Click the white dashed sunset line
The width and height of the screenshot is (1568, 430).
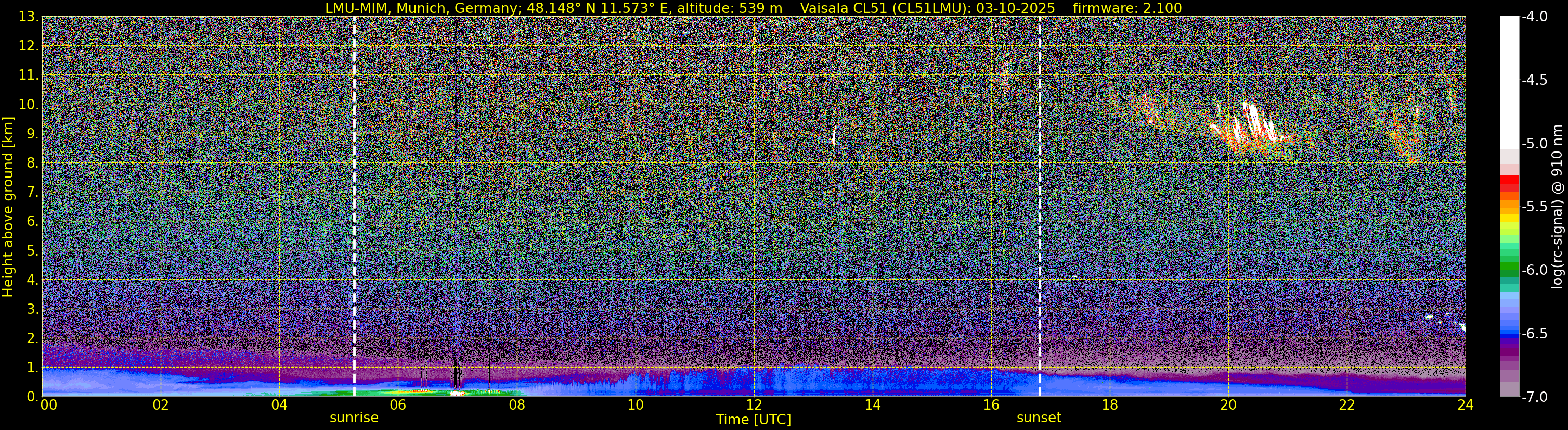[x=1040, y=206]
